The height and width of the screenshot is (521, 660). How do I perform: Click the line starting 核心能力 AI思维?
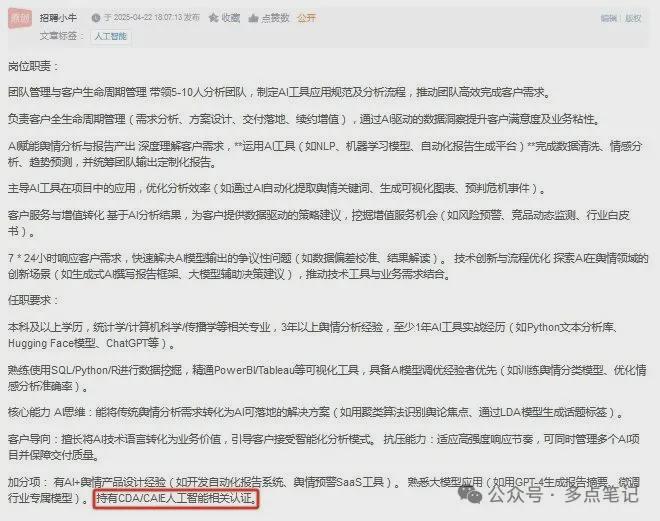[316, 412]
